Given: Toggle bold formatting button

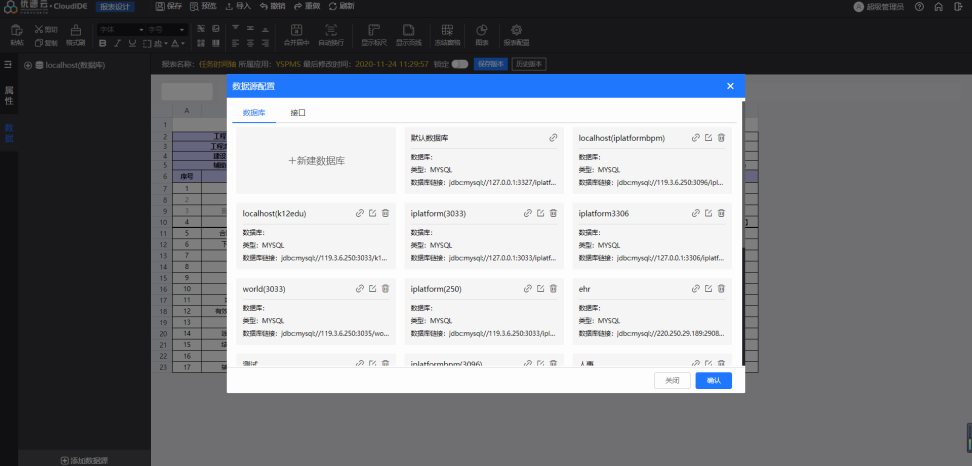Looking at the screenshot, I should coord(102,43).
